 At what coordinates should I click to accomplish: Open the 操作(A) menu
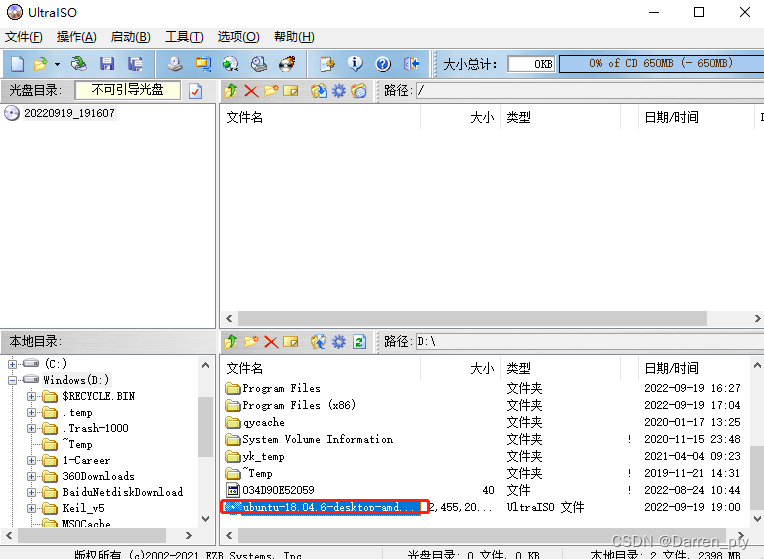[76, 37]
